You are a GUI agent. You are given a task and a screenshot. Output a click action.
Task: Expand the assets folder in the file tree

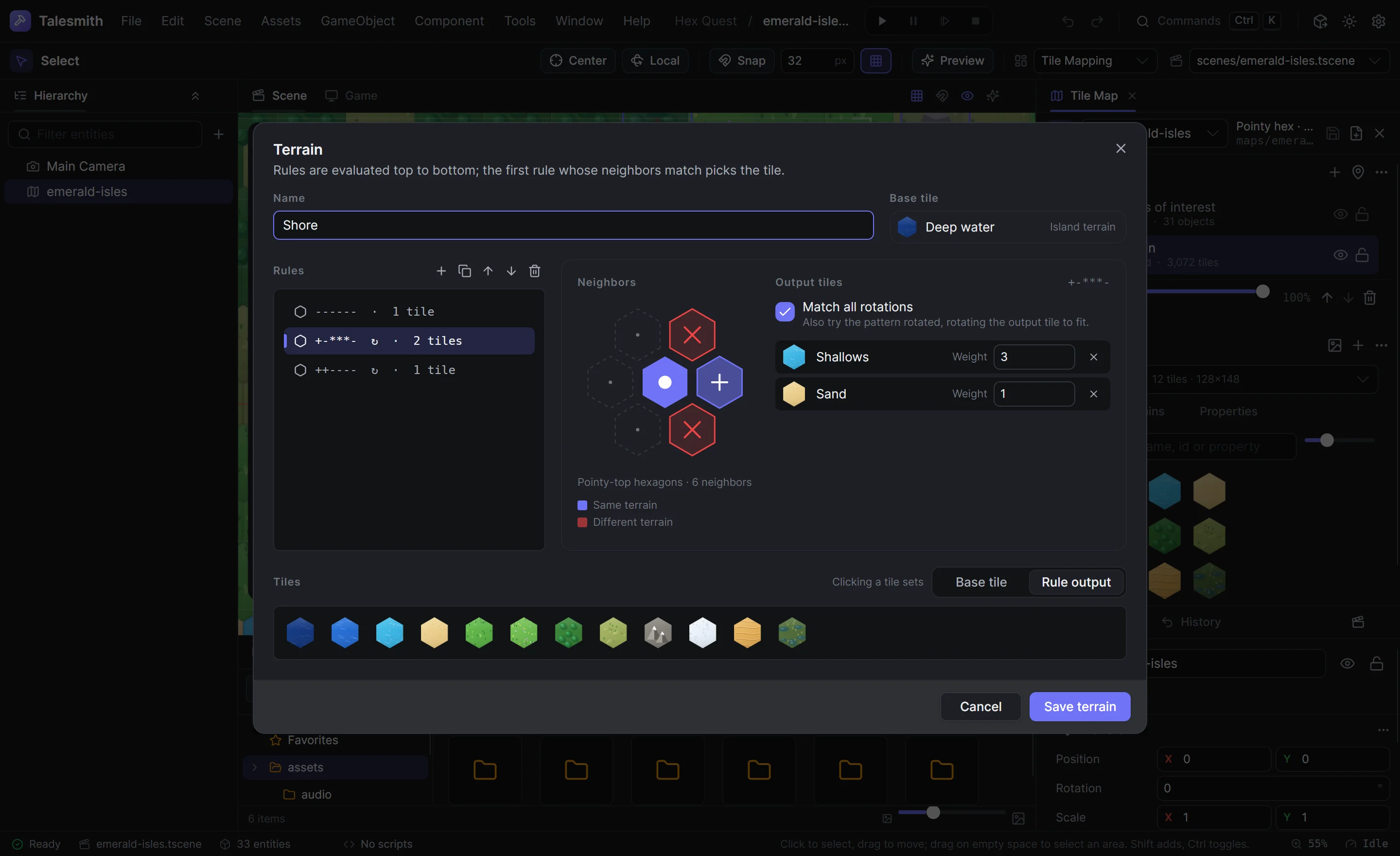coord(255,767)
